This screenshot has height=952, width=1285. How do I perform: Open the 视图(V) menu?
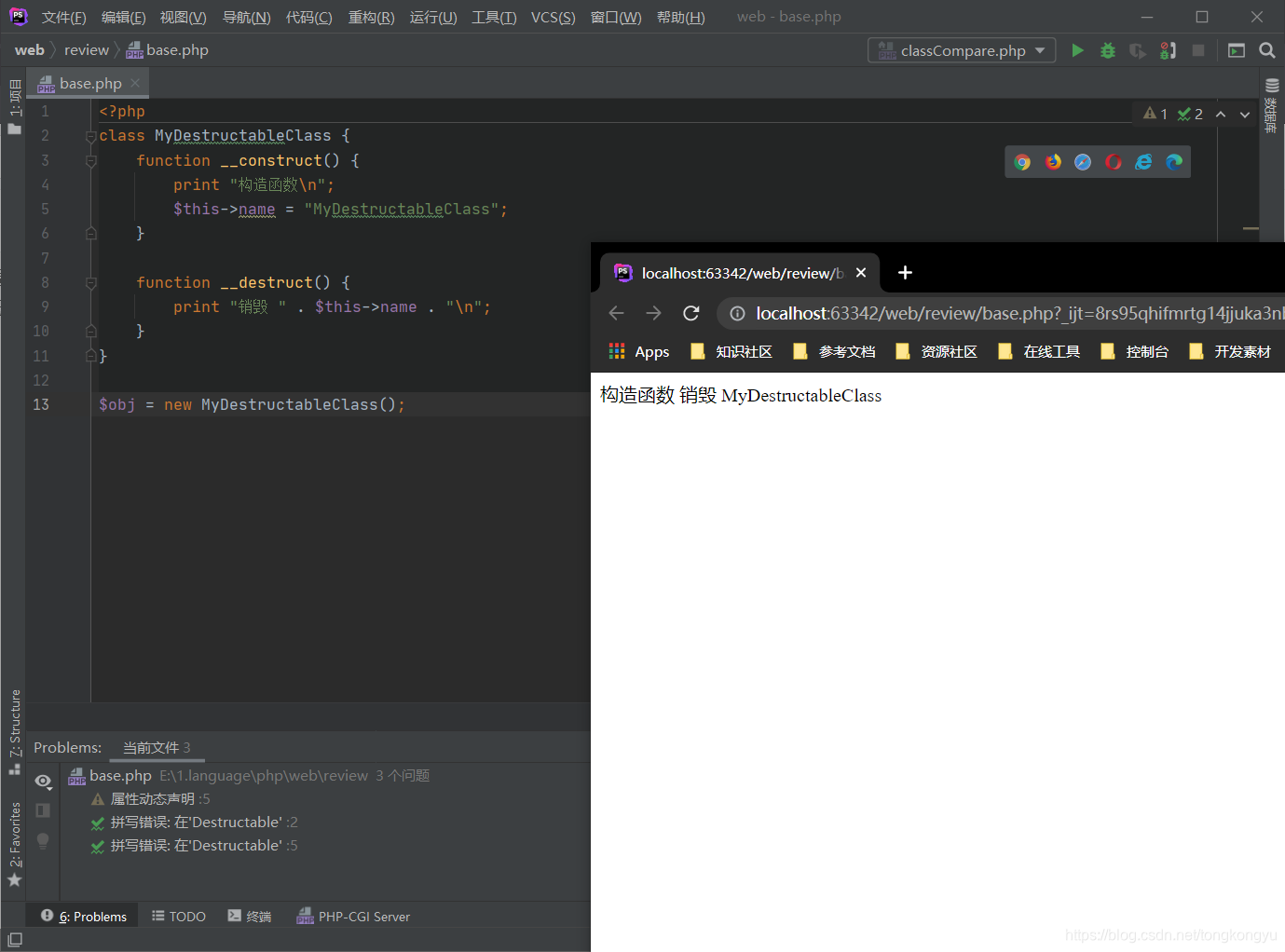click(183, 17)
